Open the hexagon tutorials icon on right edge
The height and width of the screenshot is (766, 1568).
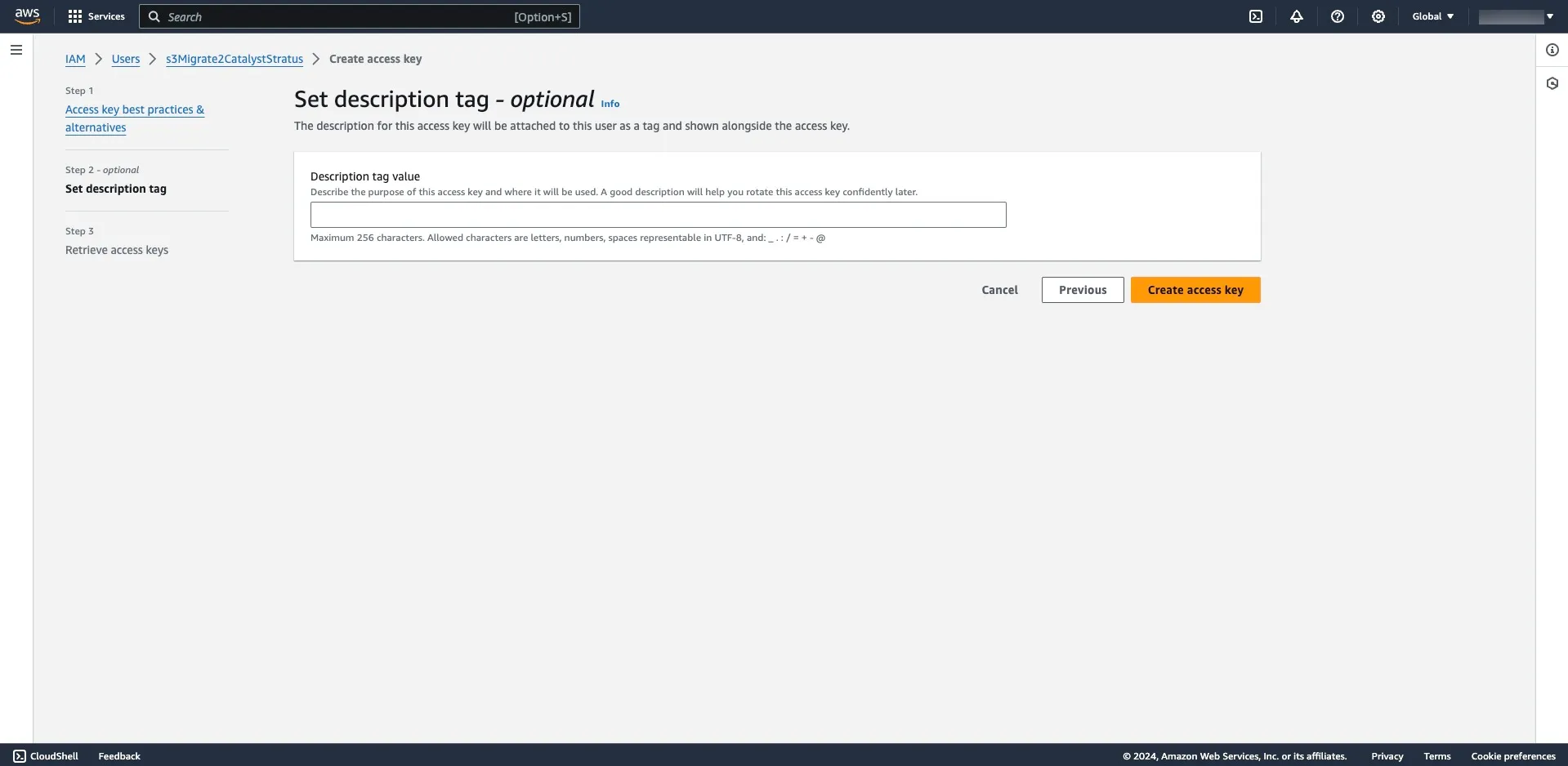click(x=1552, y=83)
